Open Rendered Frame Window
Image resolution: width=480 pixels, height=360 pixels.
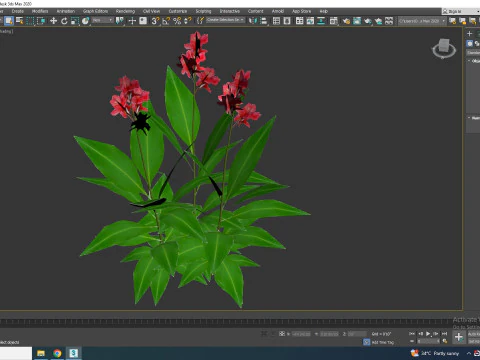coord(357,21)
